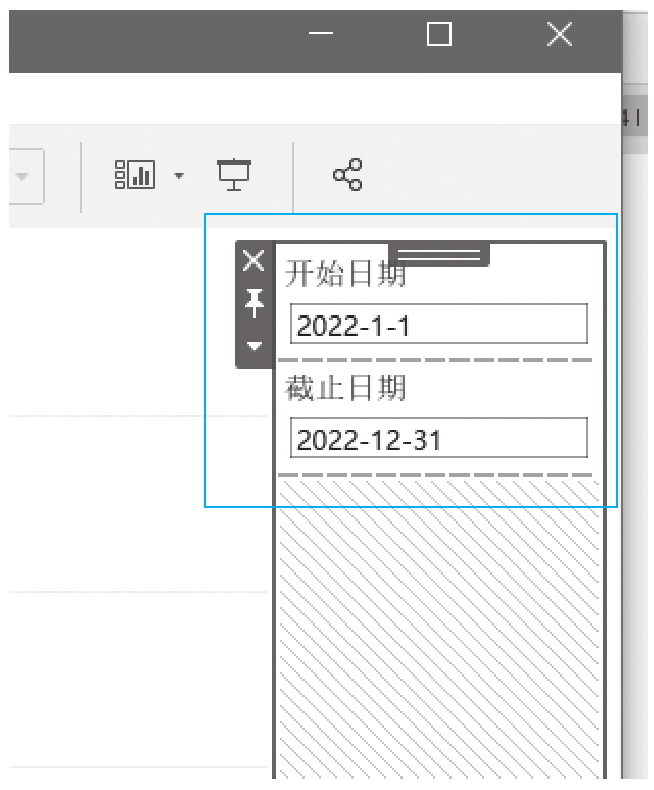The height and width of the screenshot is (790, 654).
Task: Open the chart type Show Me icon
Action: click(x=135, y=174)
